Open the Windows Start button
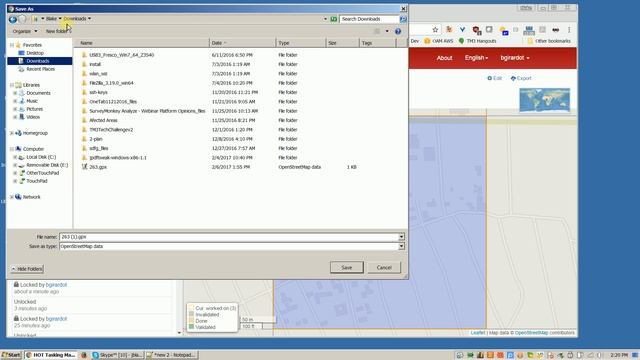 coord(11,355)
